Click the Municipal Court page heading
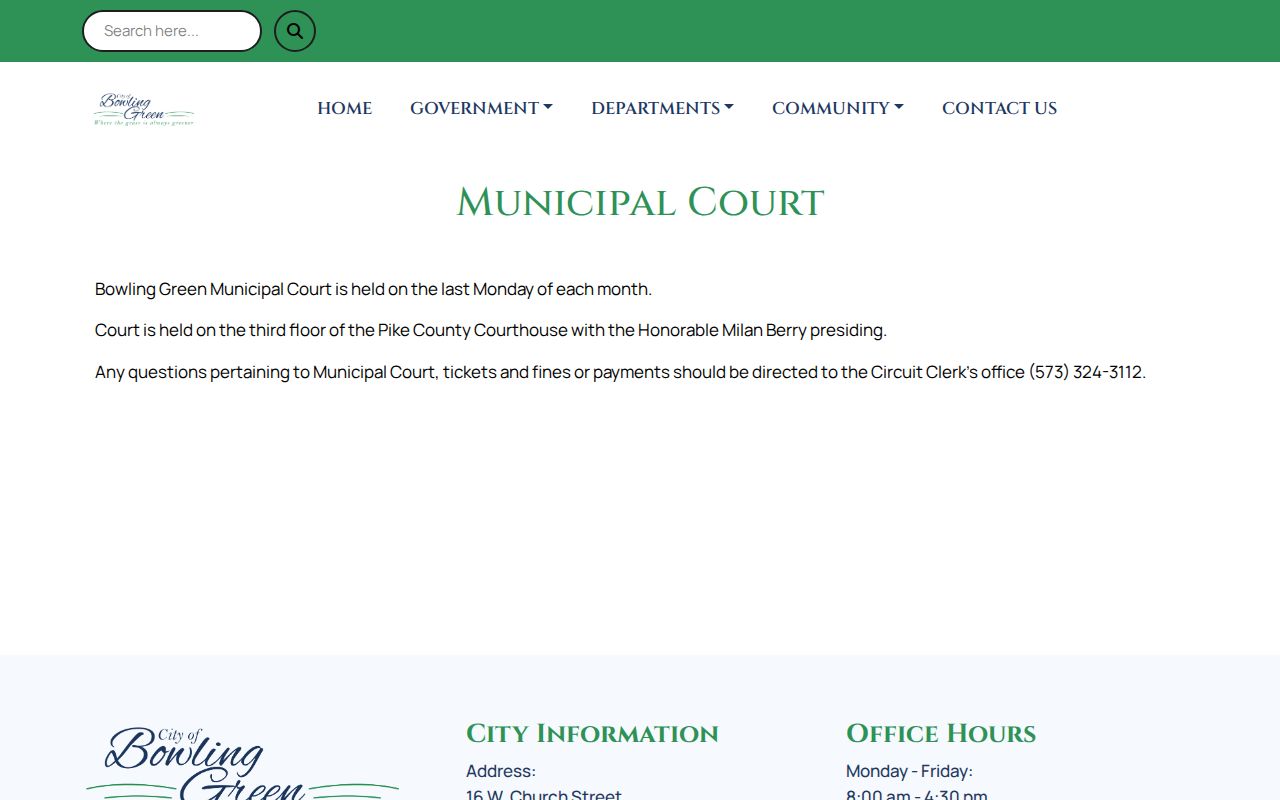Image resolution: width=1280 pixels, height=800 pixels. pos(640,203)
